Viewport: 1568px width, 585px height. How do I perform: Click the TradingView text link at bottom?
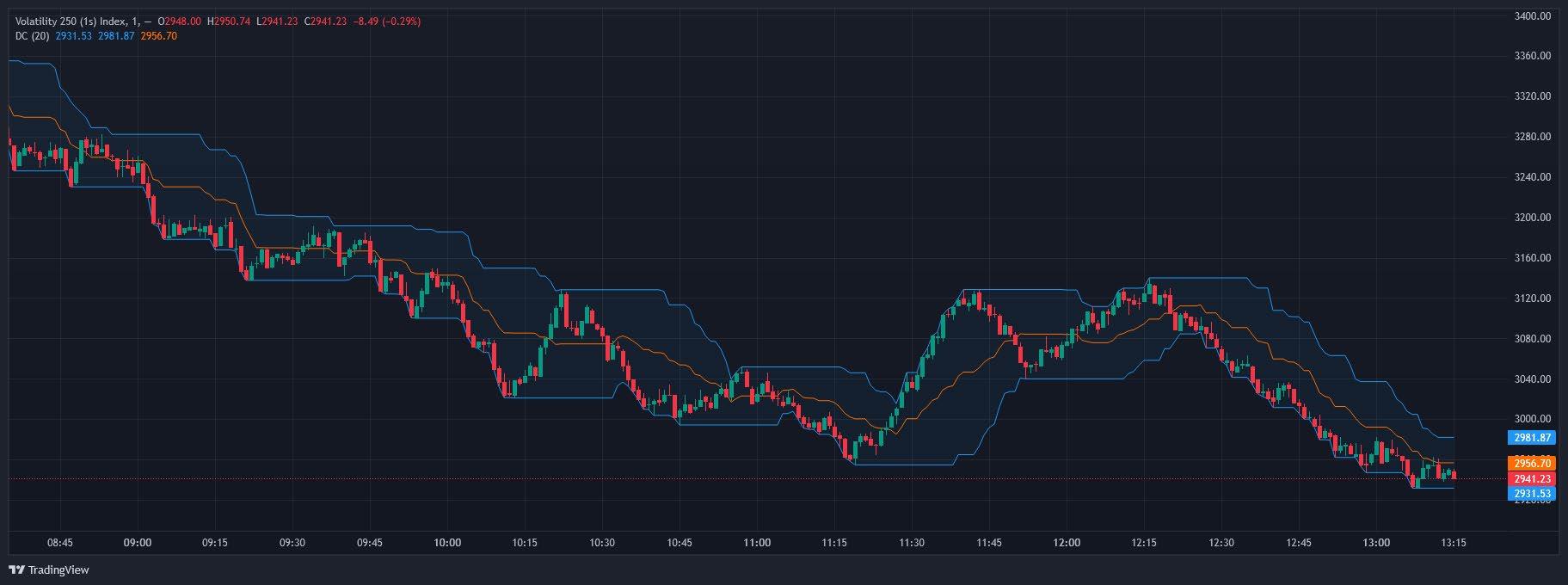pyautogui.click(x=58, y=570)
